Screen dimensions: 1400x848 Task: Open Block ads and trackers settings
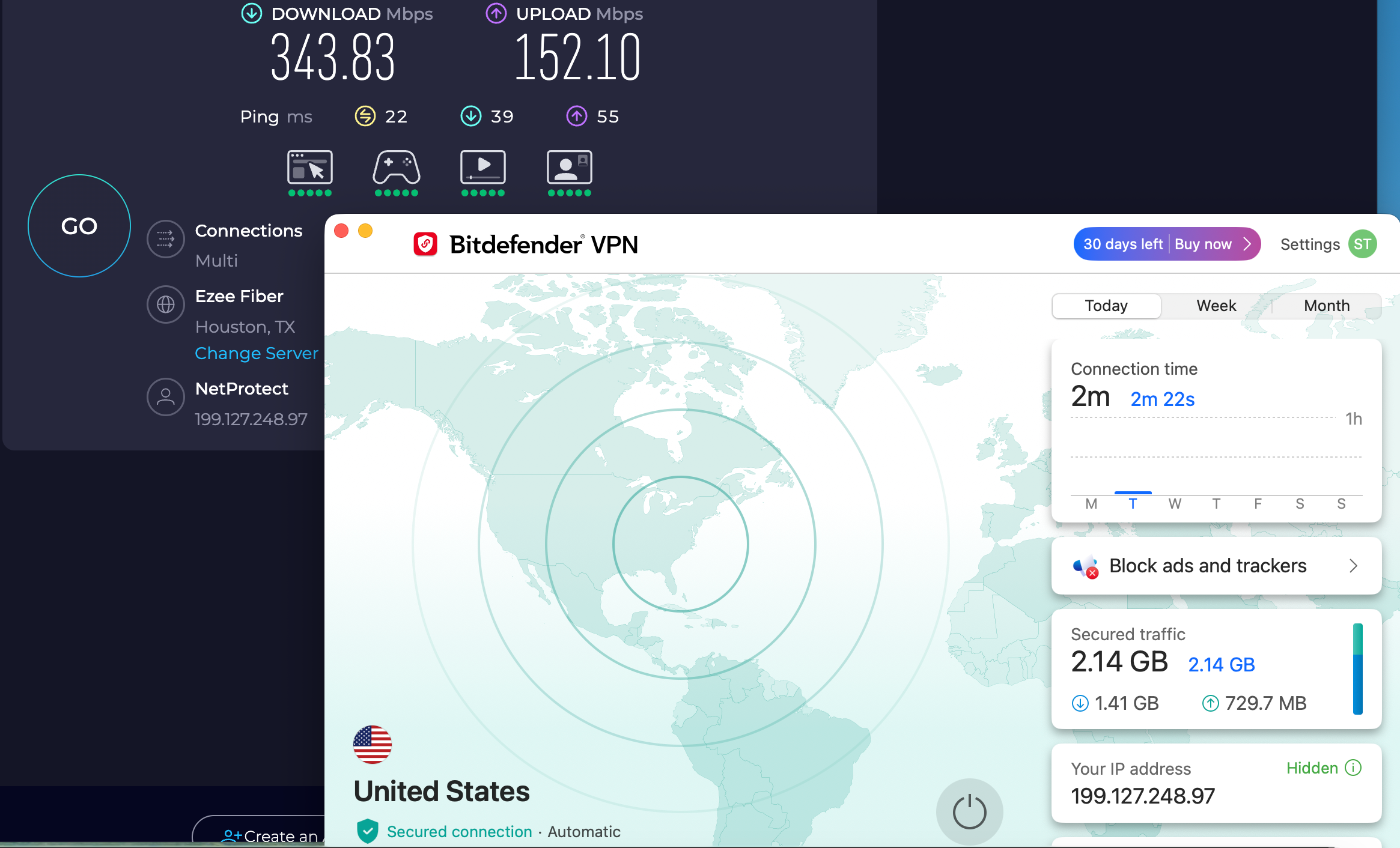(x=1208, y=566)
